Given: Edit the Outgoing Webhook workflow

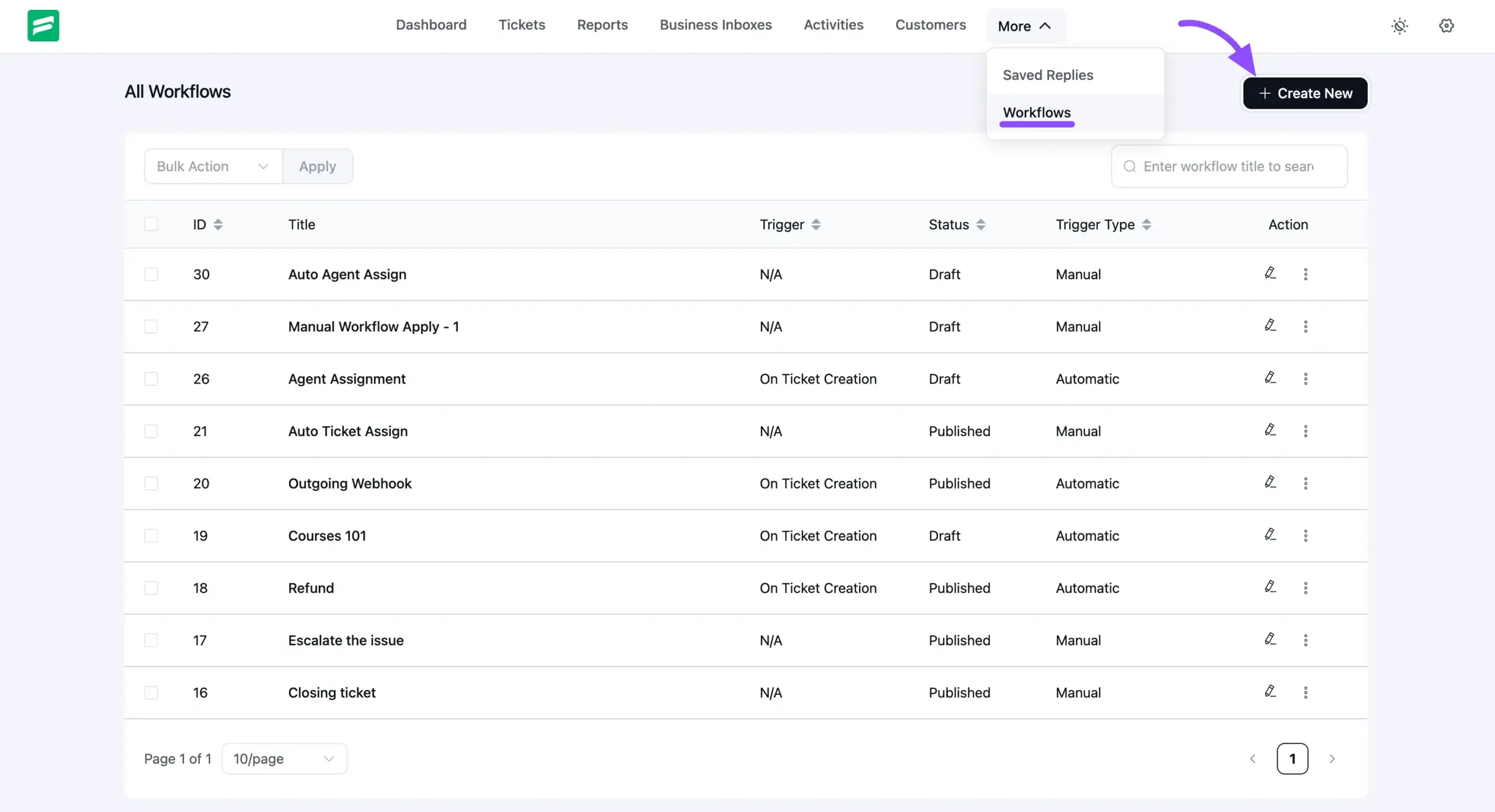Looking at the screenshot, I should pyautogui.click(x=1270, y=482).
